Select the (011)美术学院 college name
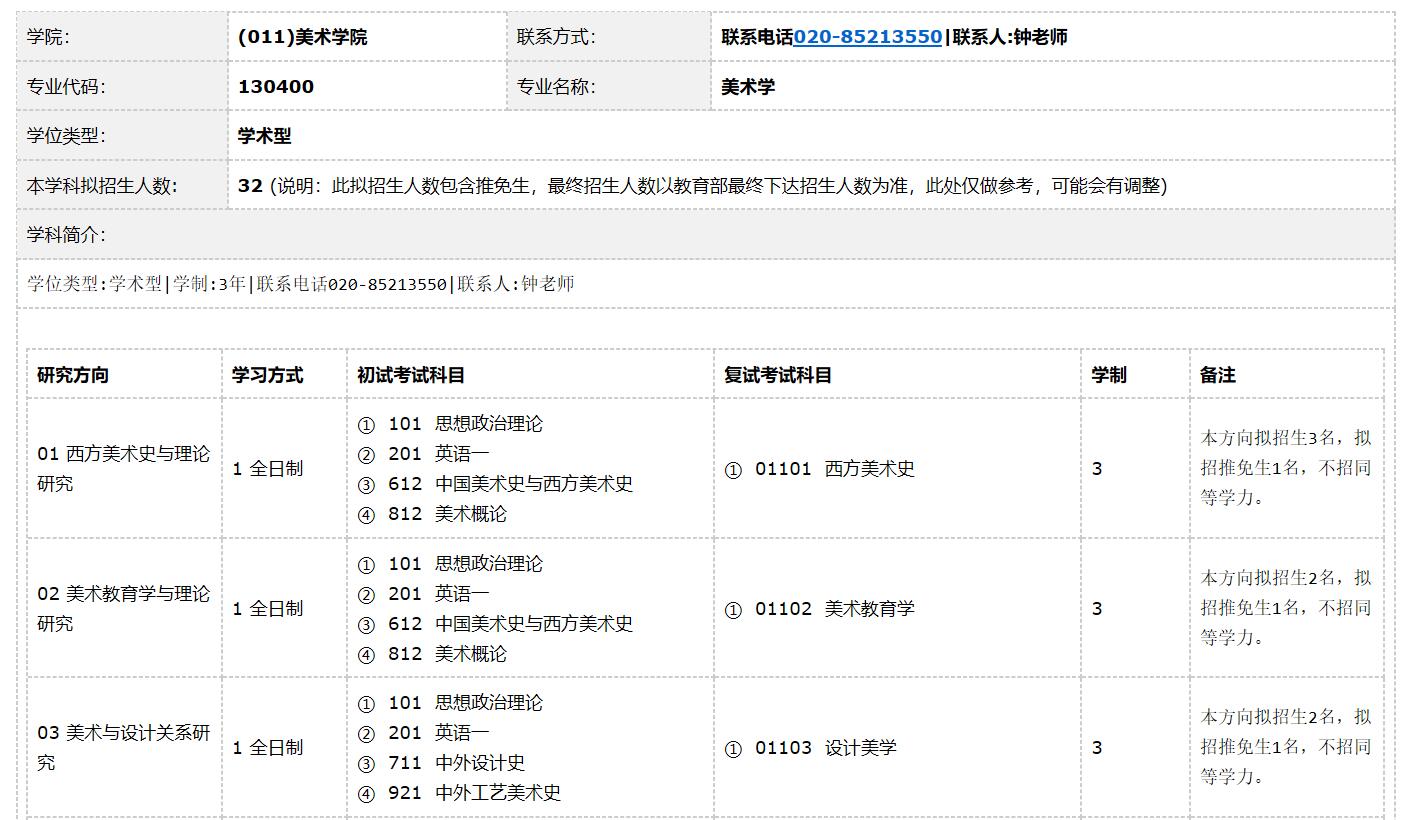Viewport: 1415px width, 820px height. point(302,37)
